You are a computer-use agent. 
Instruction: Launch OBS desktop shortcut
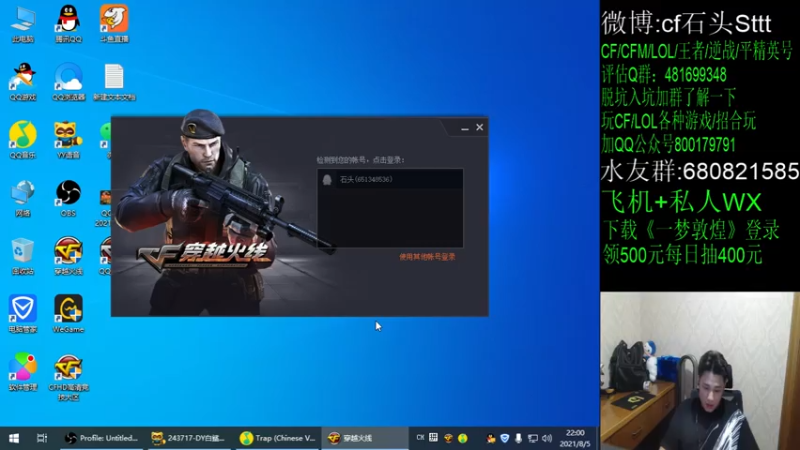coord(68,198)
